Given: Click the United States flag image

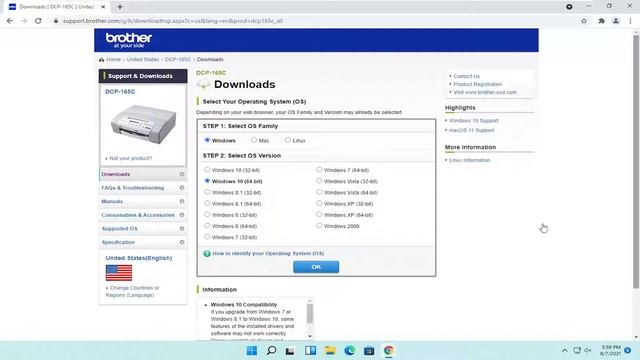Looking at the screenshot, I should 119,273.
